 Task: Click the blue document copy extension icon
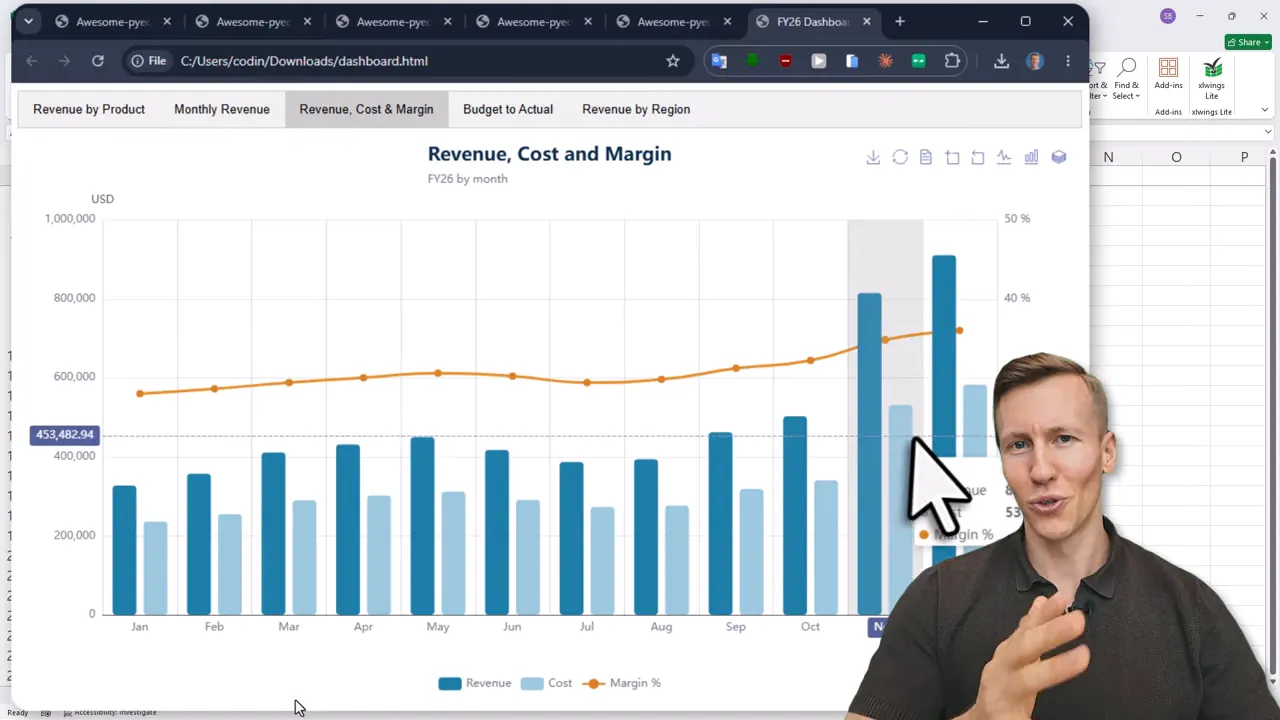point(852,61)
